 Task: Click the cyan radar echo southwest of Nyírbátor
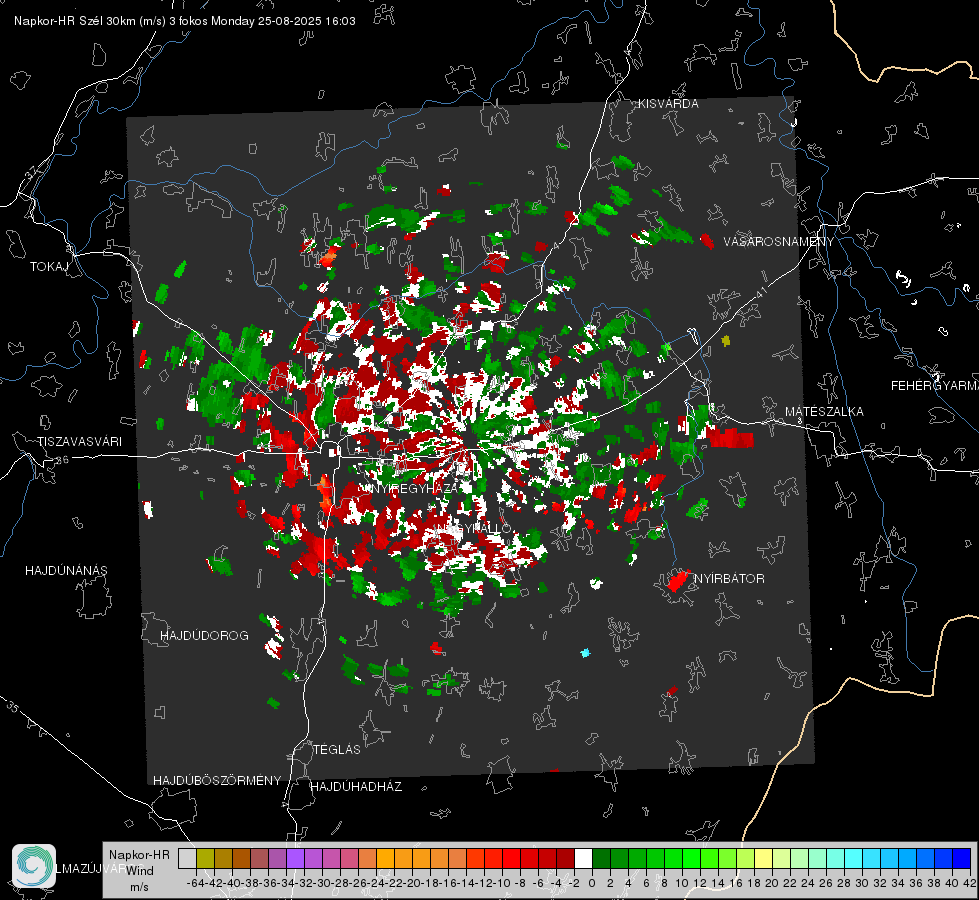(585, 653)
